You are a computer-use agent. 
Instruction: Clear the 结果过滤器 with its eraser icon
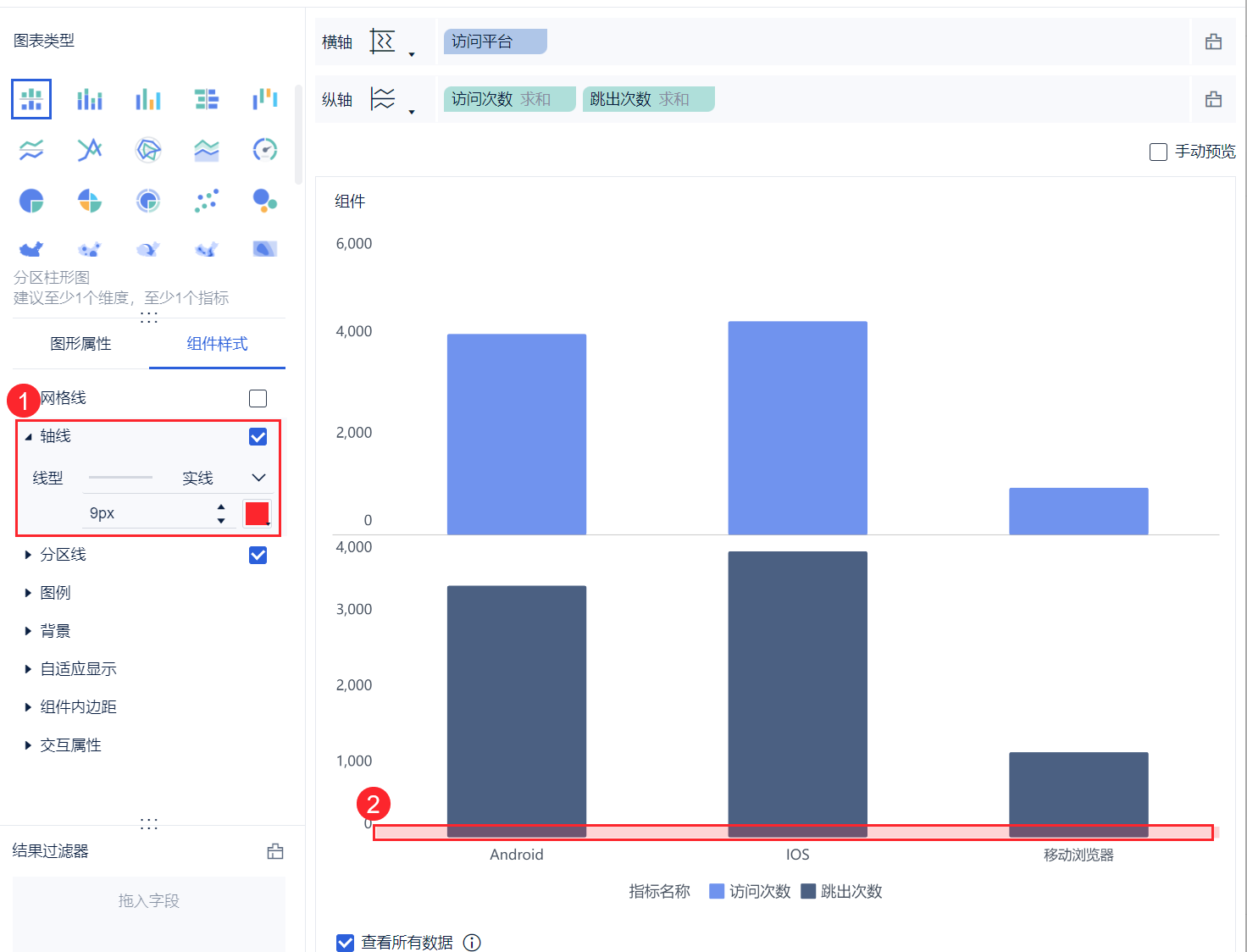click(x=275, y=851)
